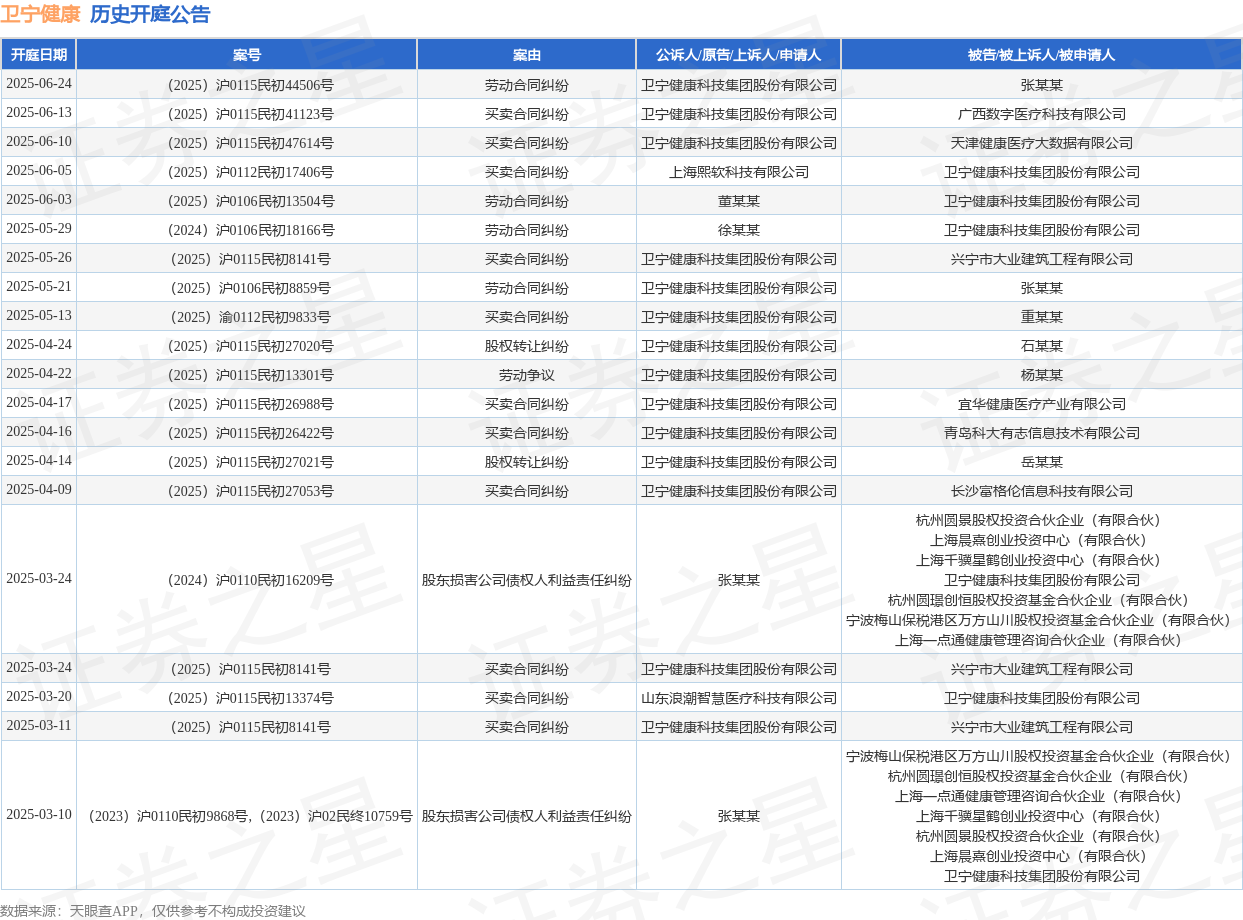Click defendant 广西数字医疗科技有限公司
The height and width of the screenshot is (920, 1243).
tap(1042, 114)
